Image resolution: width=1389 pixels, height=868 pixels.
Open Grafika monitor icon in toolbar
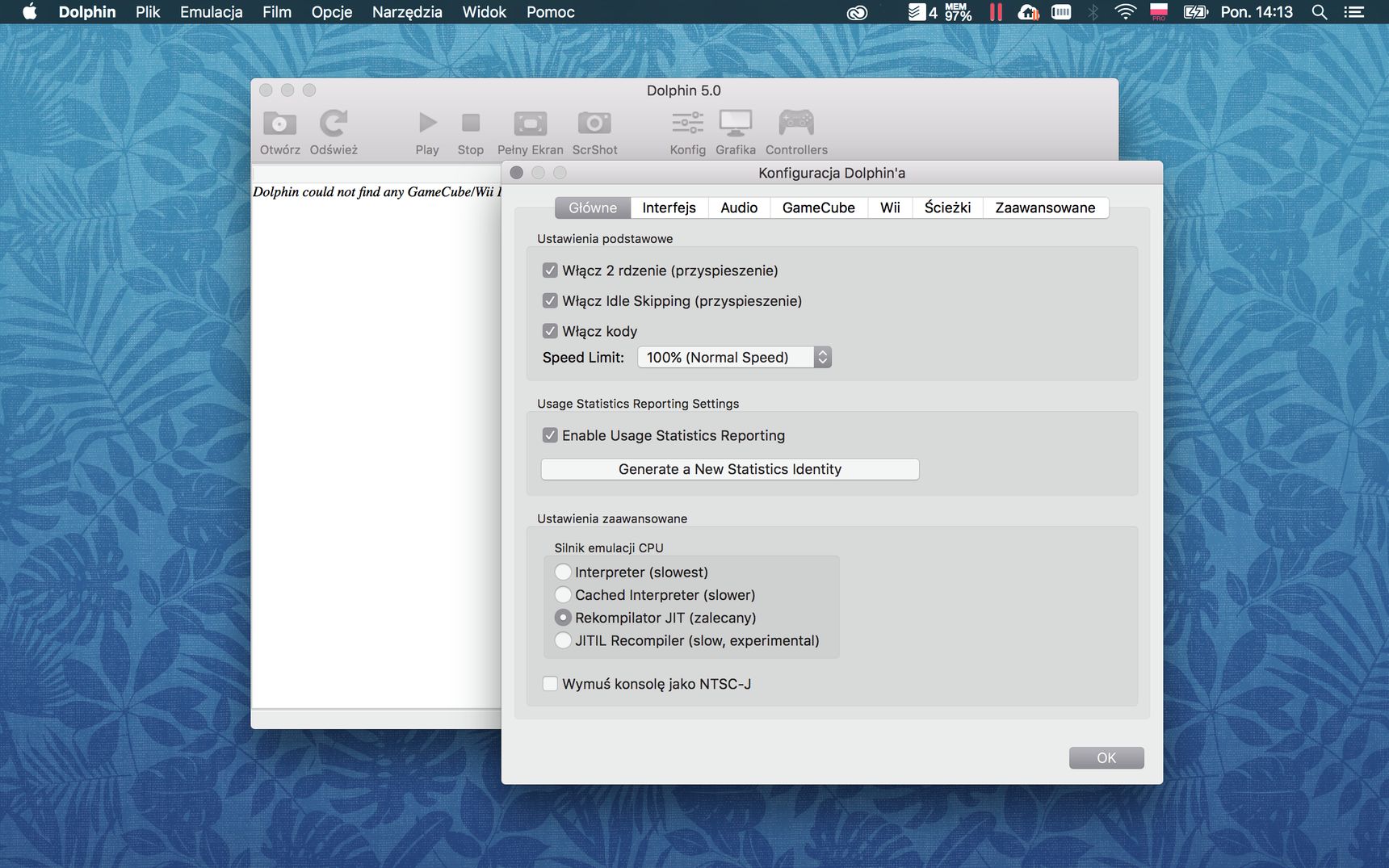(x=736, y=123)
